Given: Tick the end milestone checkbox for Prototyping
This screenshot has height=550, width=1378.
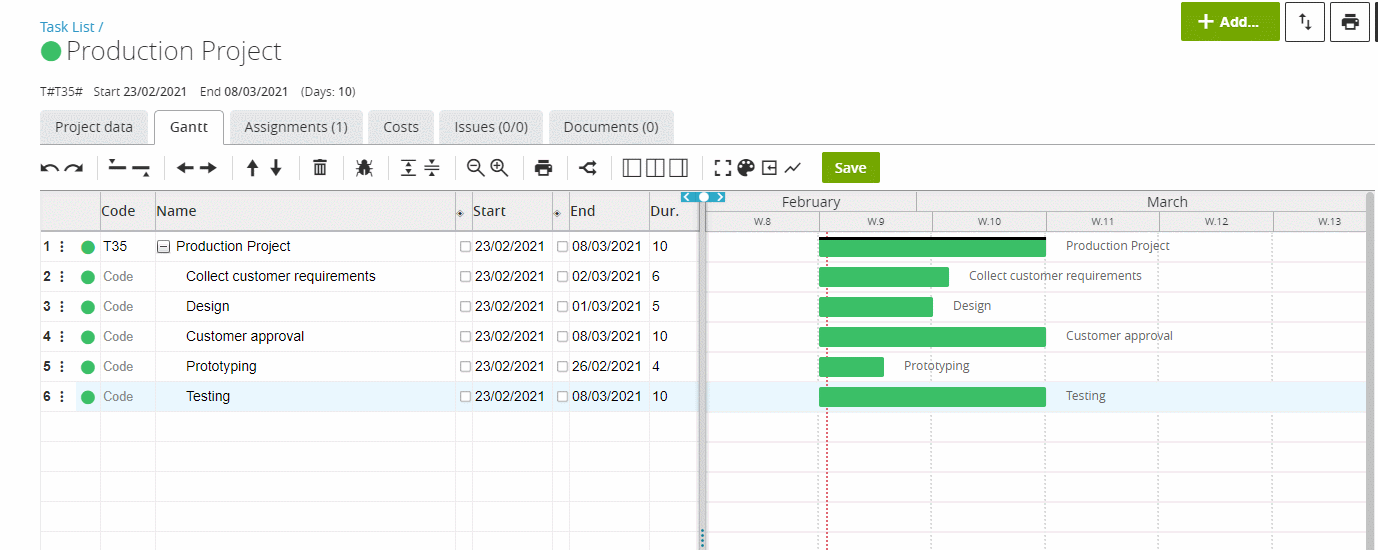Looking at the screenshot, I should point(562,367).
